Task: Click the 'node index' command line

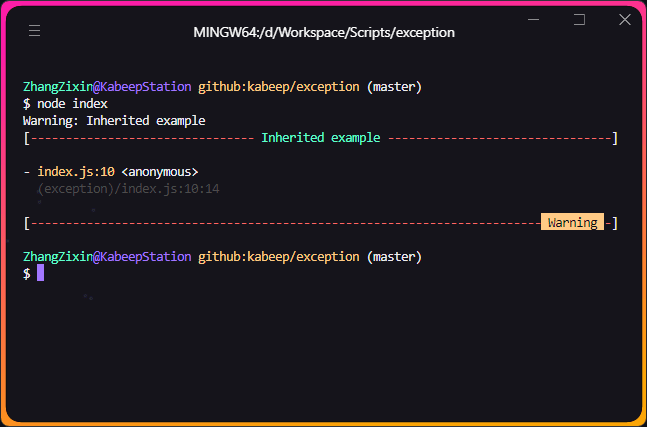Action: point(66,104)
